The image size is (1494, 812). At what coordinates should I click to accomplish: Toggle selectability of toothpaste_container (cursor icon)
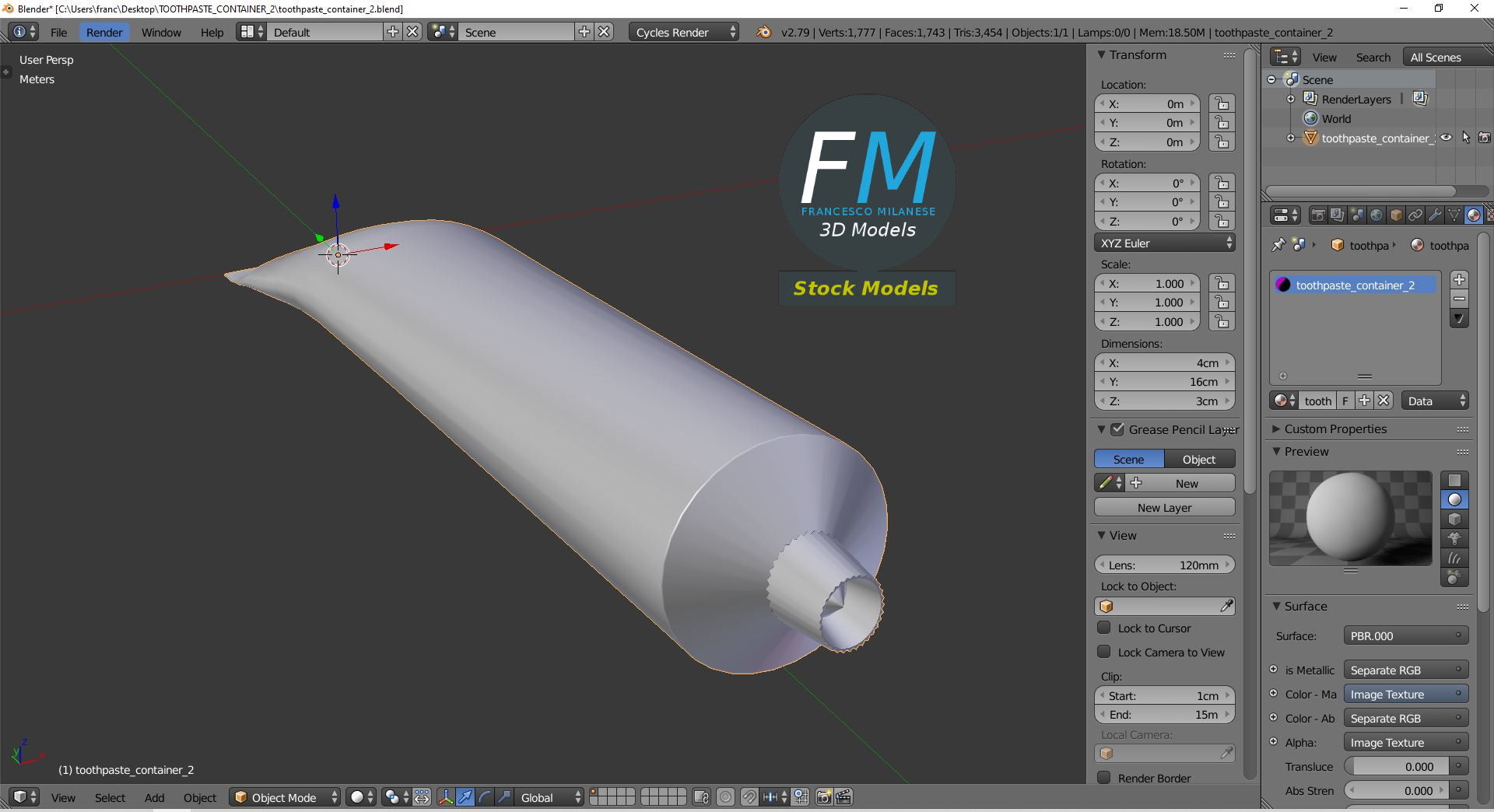click(1466, 138)
